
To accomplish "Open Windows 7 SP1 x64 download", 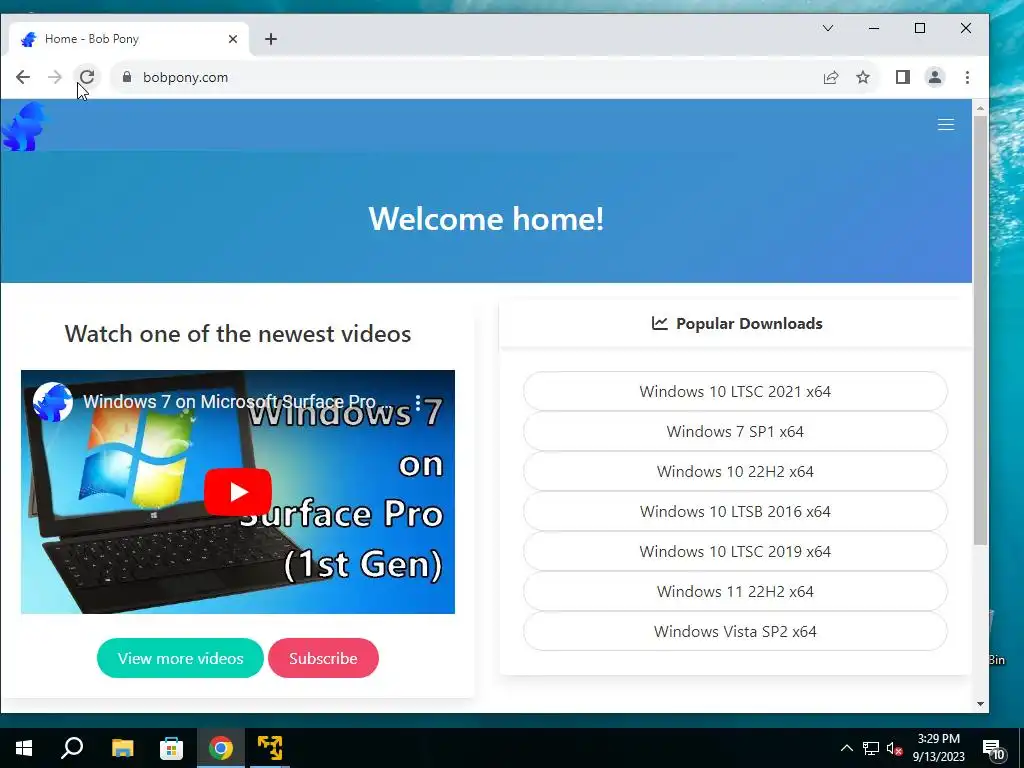I will tap(735, 431).
